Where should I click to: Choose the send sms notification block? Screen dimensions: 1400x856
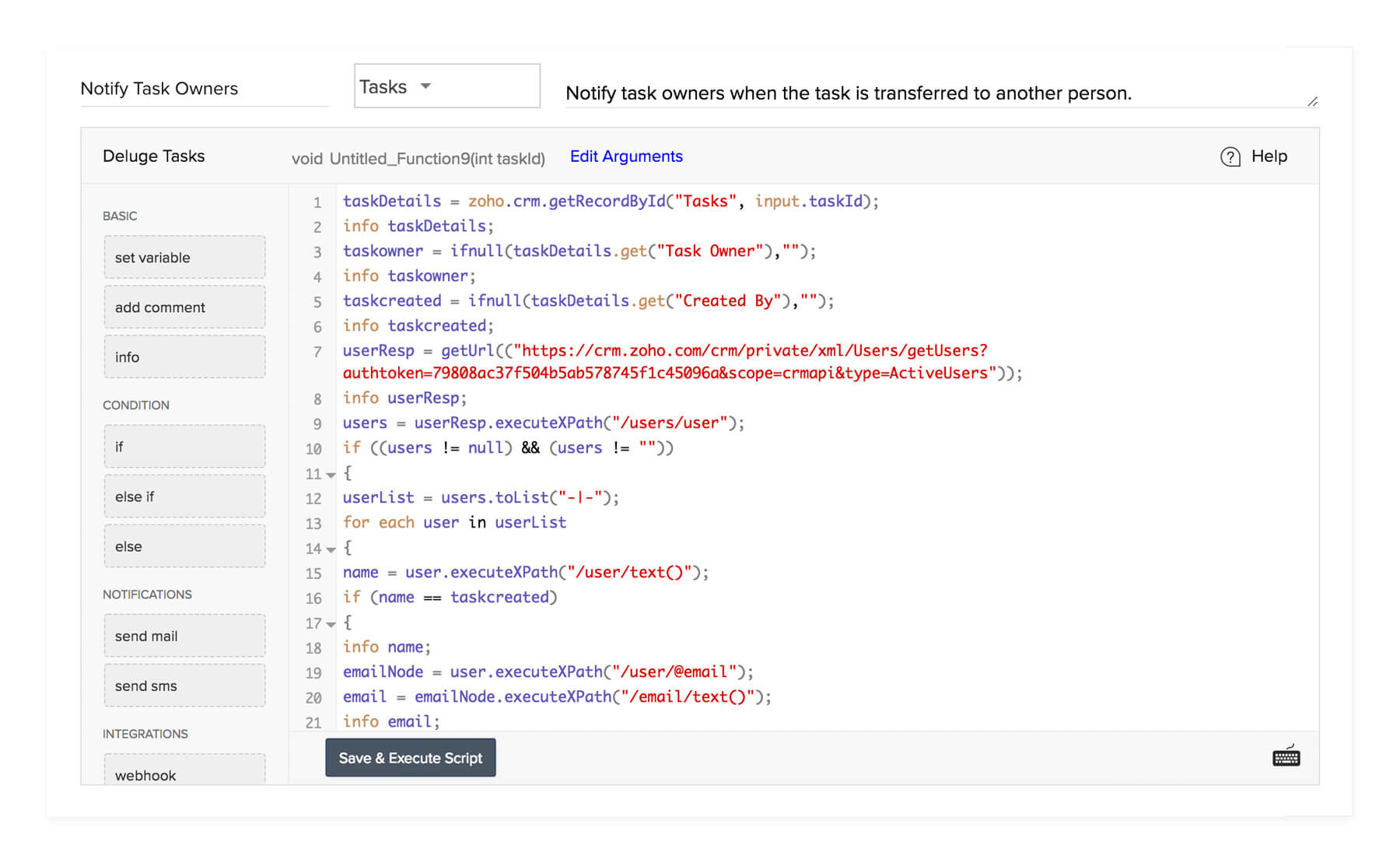pyautogui.click(x=184, y=686)
